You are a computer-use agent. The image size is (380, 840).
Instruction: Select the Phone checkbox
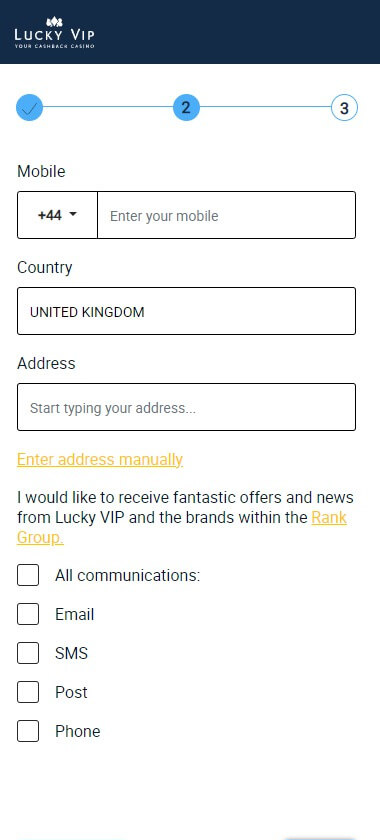(x=28, y=731)
